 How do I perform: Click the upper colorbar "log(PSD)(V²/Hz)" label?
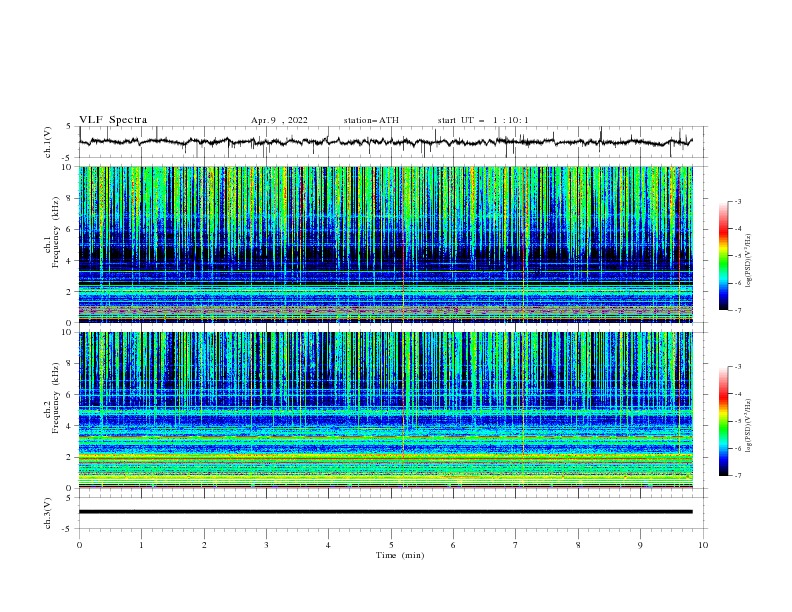748,261
